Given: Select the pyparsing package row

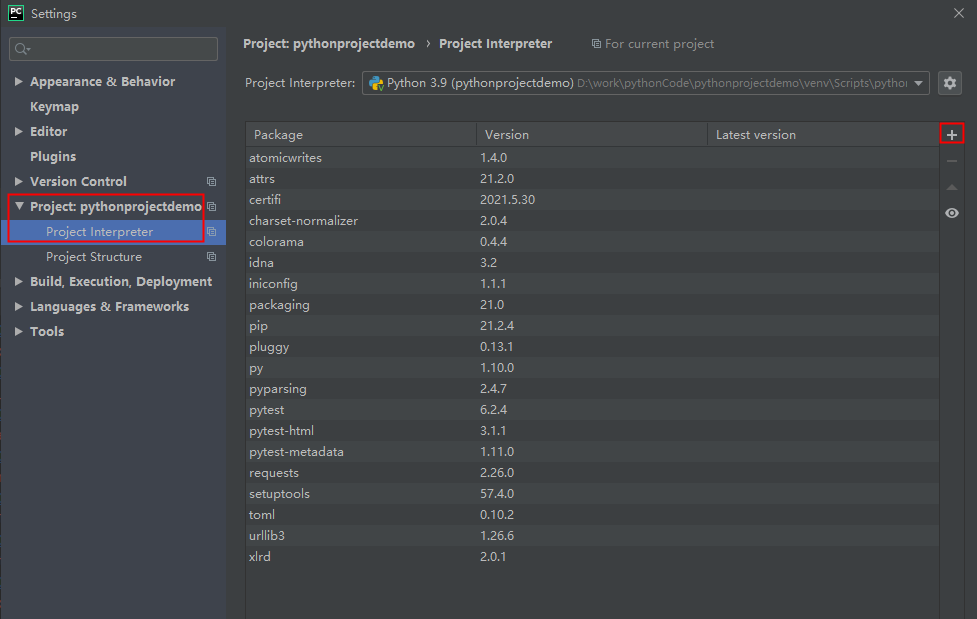Looking at the screenshot, I should pyautogui.click(x=592, y=388).
